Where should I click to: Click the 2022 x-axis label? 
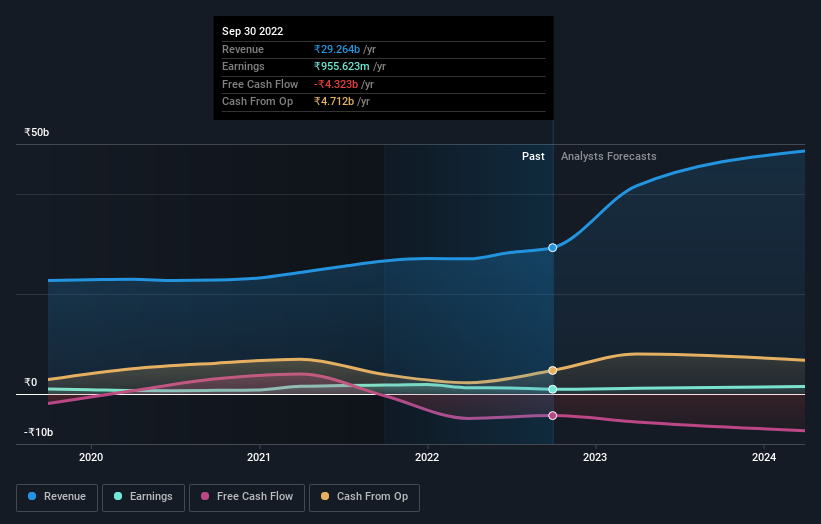click(427, 457)
